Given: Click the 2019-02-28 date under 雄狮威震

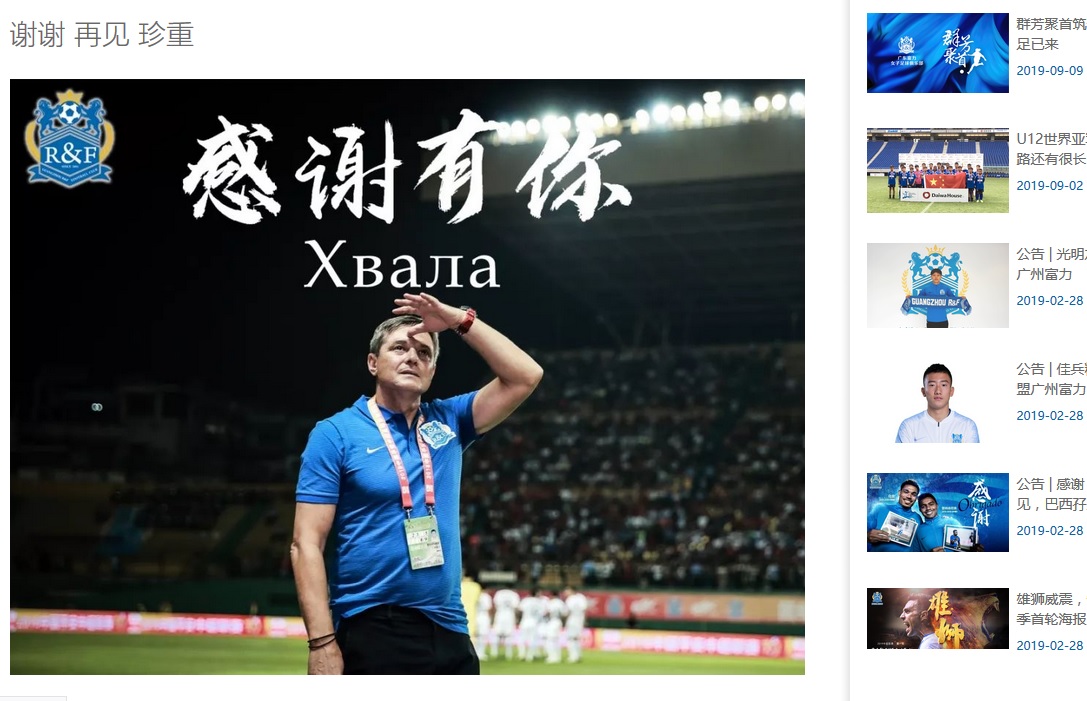Looking at the screenshot, I should [1050, 646].
